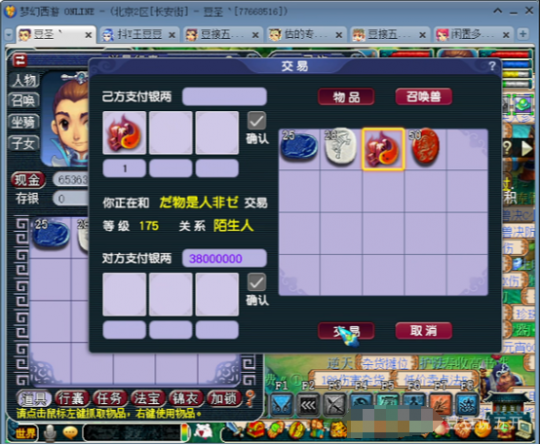The width and height of the screenshot is (540, 445).
Task: Click the 交易 trade button
Action: [346, 331]
